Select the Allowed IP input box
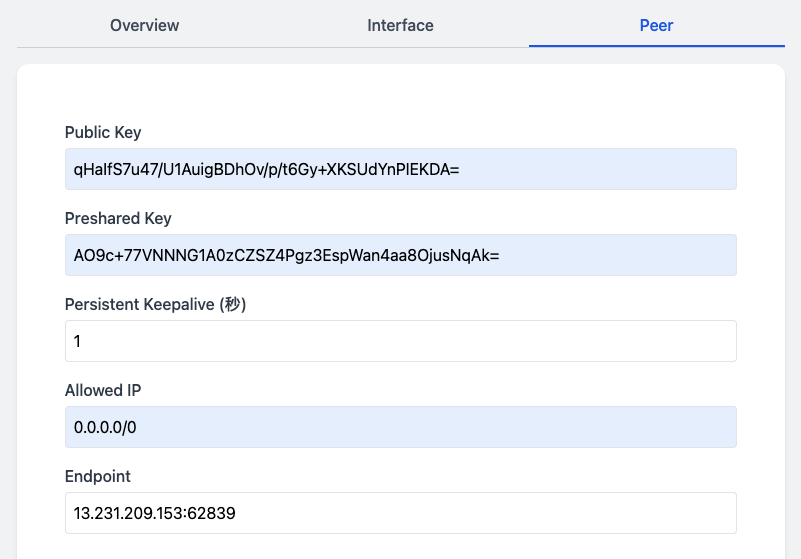 400,427
